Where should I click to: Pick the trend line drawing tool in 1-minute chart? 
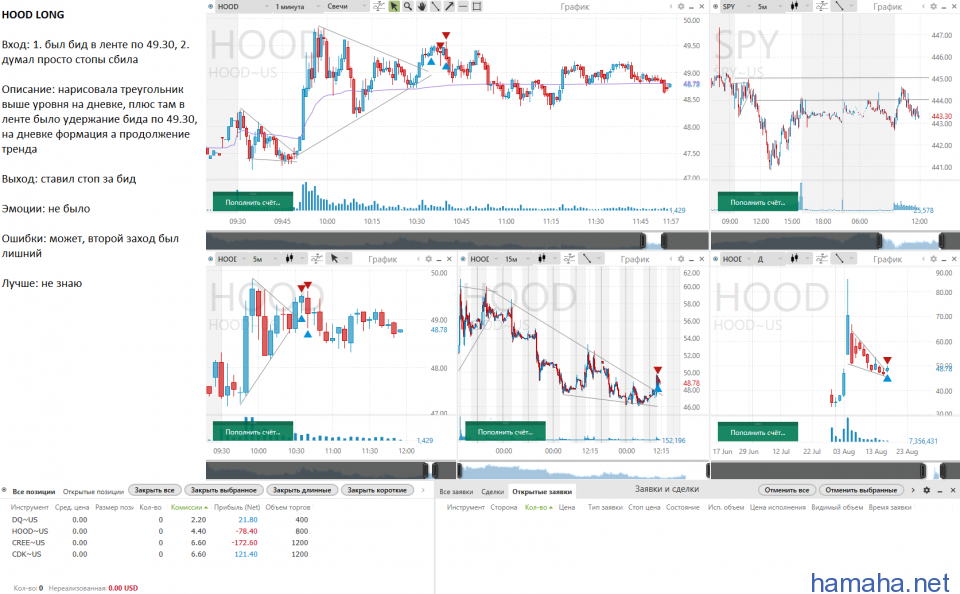click(x=435, y=6)
